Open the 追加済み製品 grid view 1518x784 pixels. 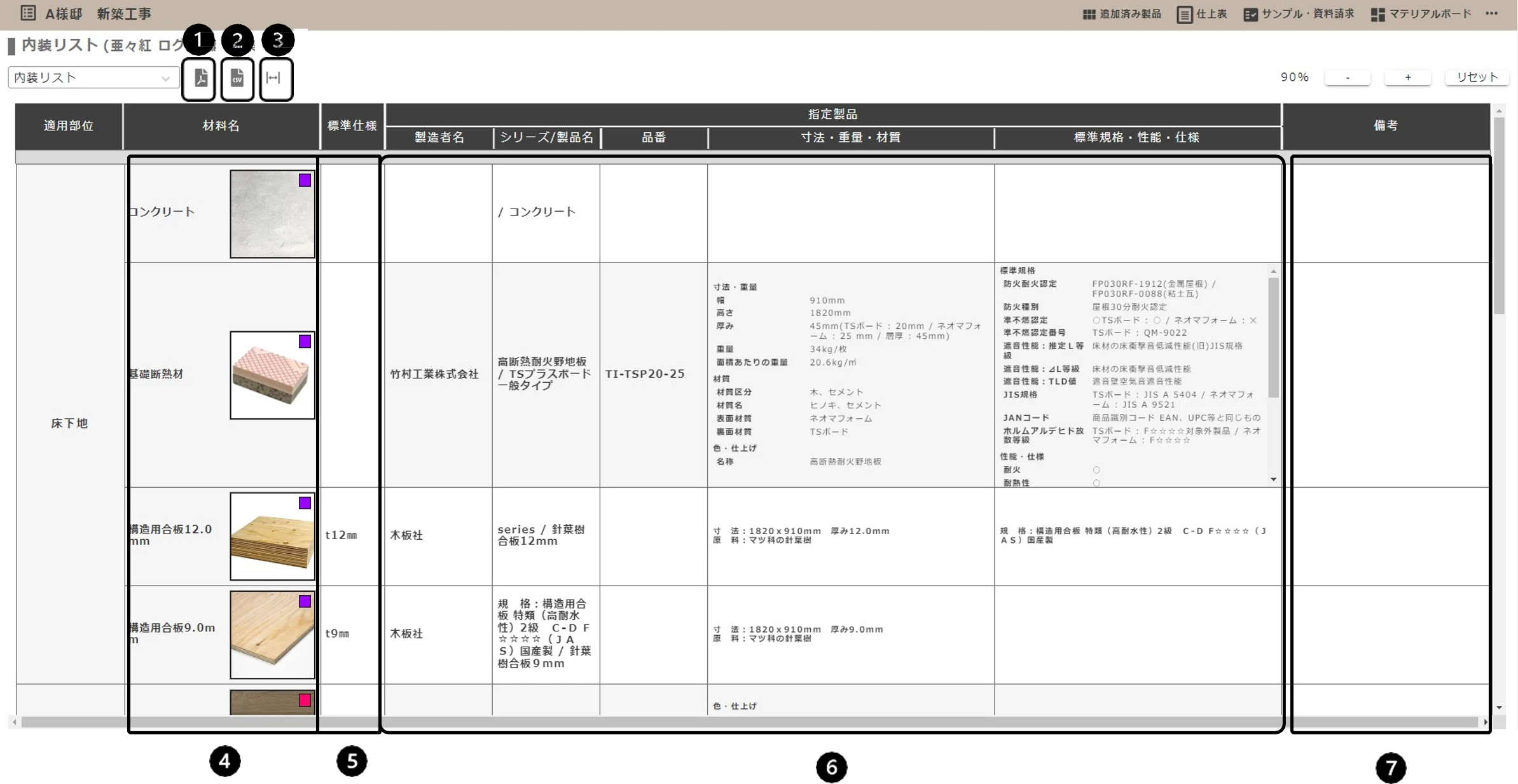pyautogui.click(x=1122, y=14)
